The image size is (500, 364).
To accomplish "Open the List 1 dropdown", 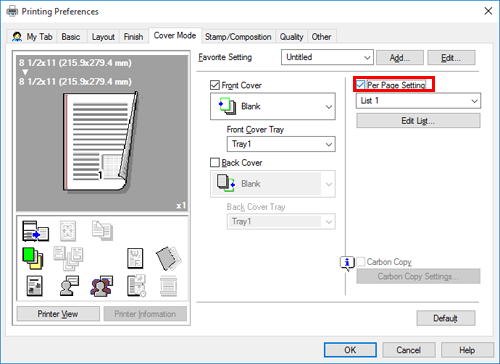I will (418, 101).
